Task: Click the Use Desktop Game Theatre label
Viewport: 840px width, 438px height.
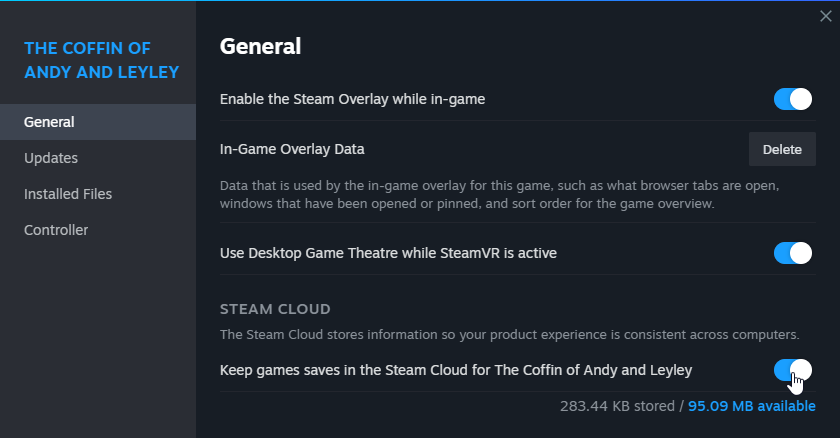Action: pyautogui.click(x=388, y=253)
